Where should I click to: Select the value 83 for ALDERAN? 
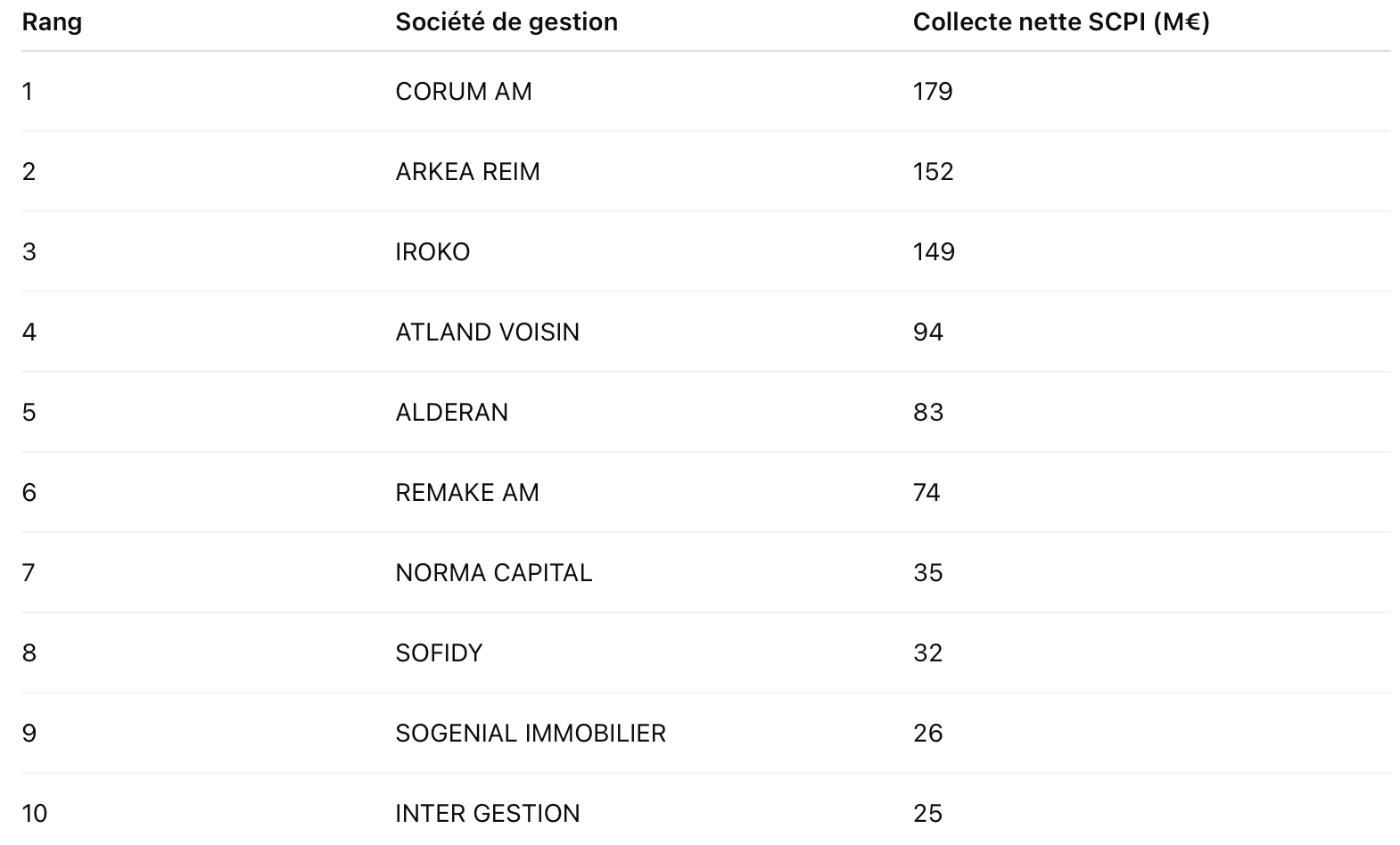(x=928, y=413)
